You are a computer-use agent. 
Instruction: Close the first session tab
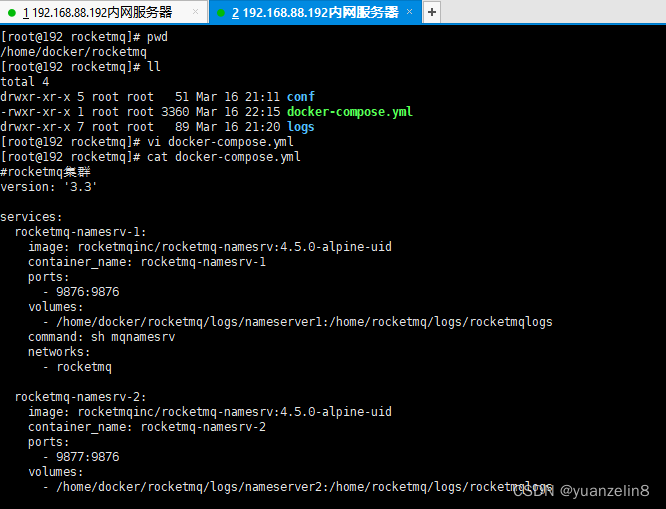197,13
